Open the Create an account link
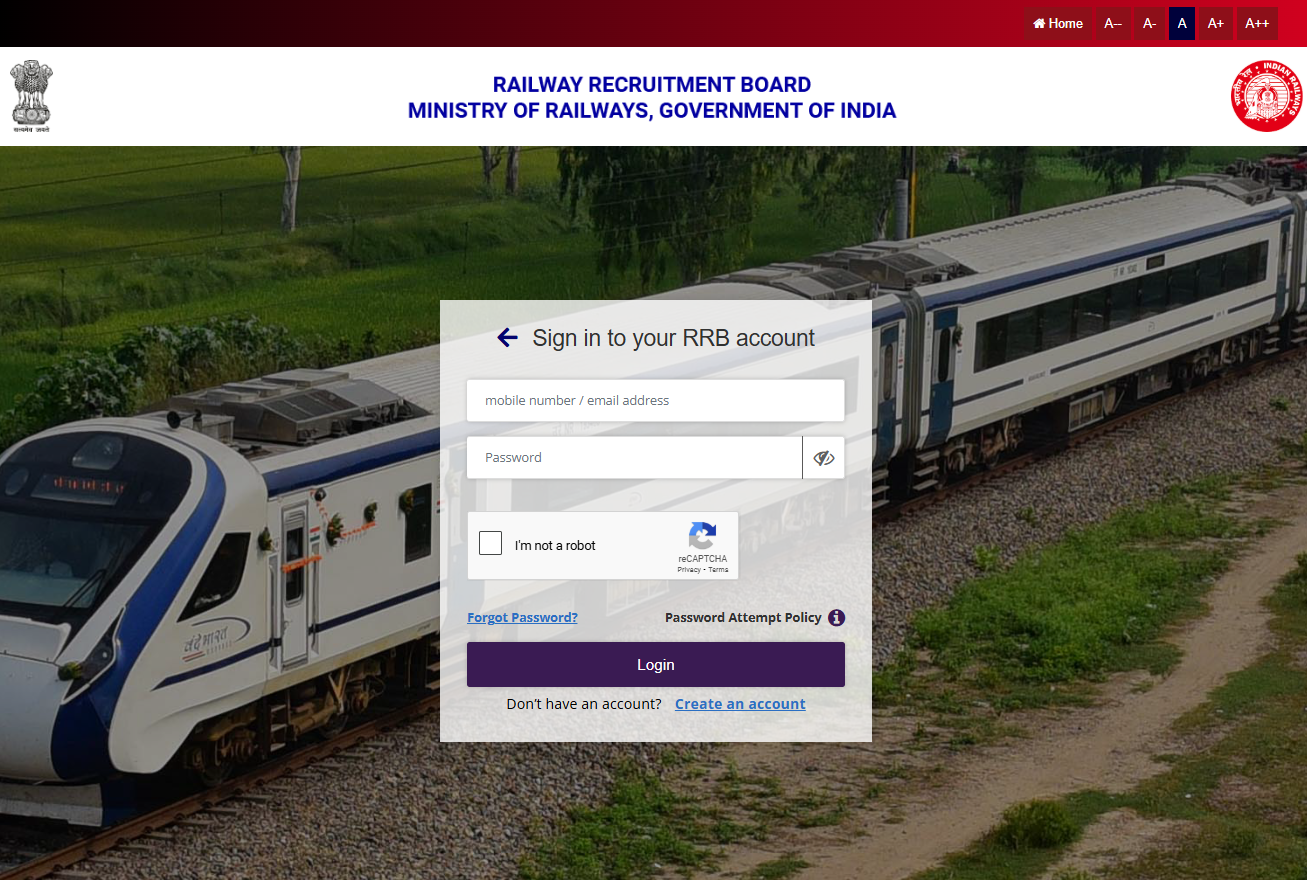 (x=740, y=704)
